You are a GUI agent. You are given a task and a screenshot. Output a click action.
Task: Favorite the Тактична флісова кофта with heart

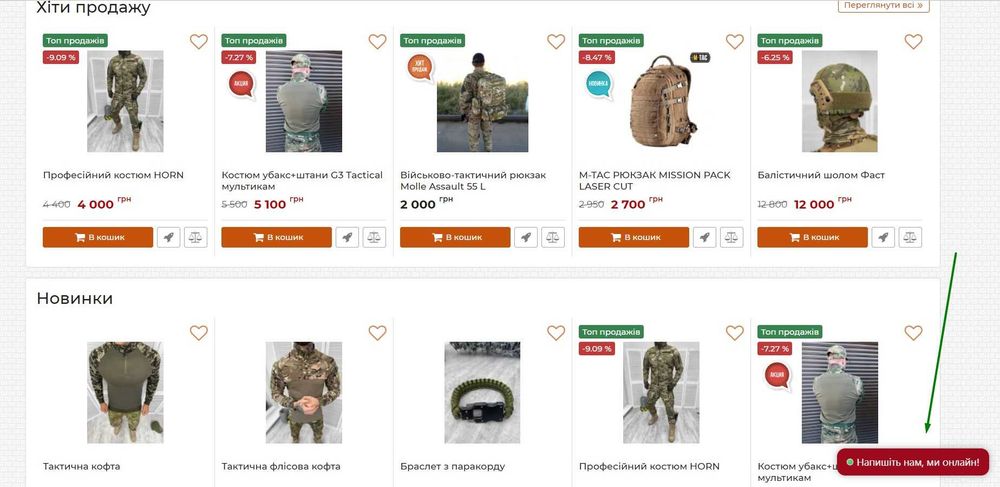(377, 333)
